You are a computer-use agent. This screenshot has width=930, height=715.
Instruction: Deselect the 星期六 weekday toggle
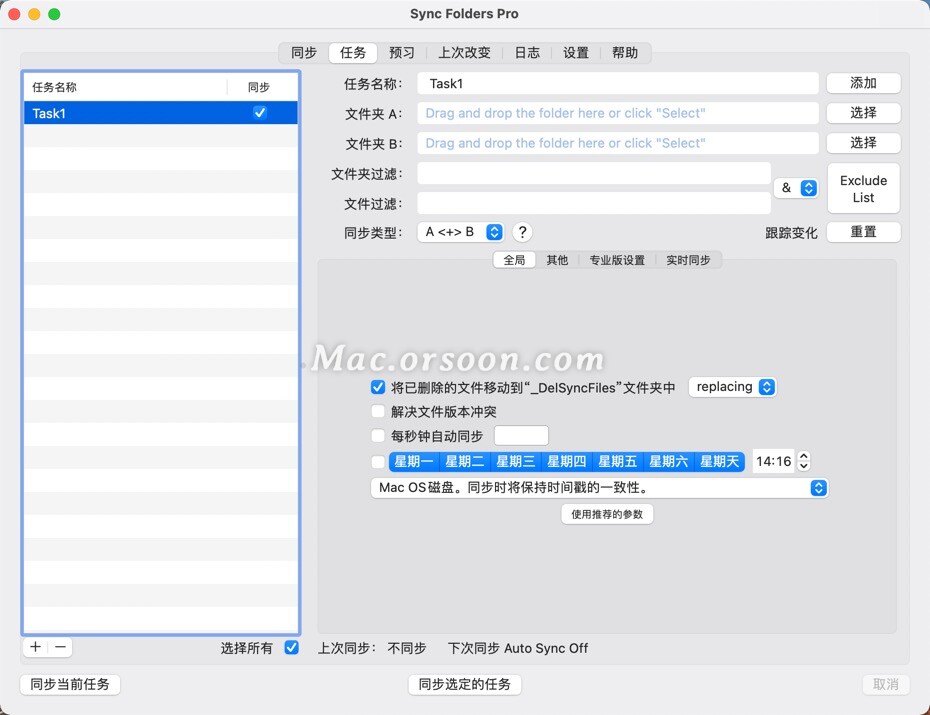coord(669,461)
